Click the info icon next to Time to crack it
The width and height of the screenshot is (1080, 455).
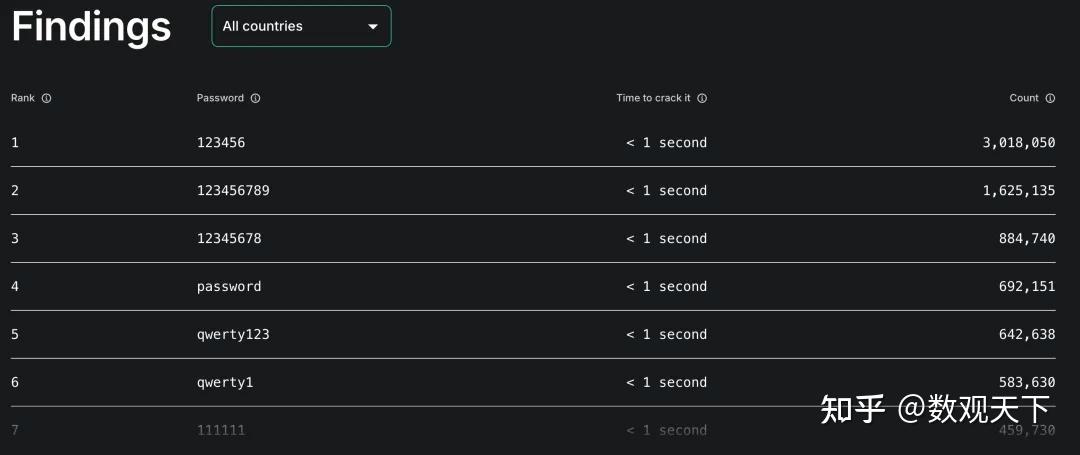pos(702,98)
